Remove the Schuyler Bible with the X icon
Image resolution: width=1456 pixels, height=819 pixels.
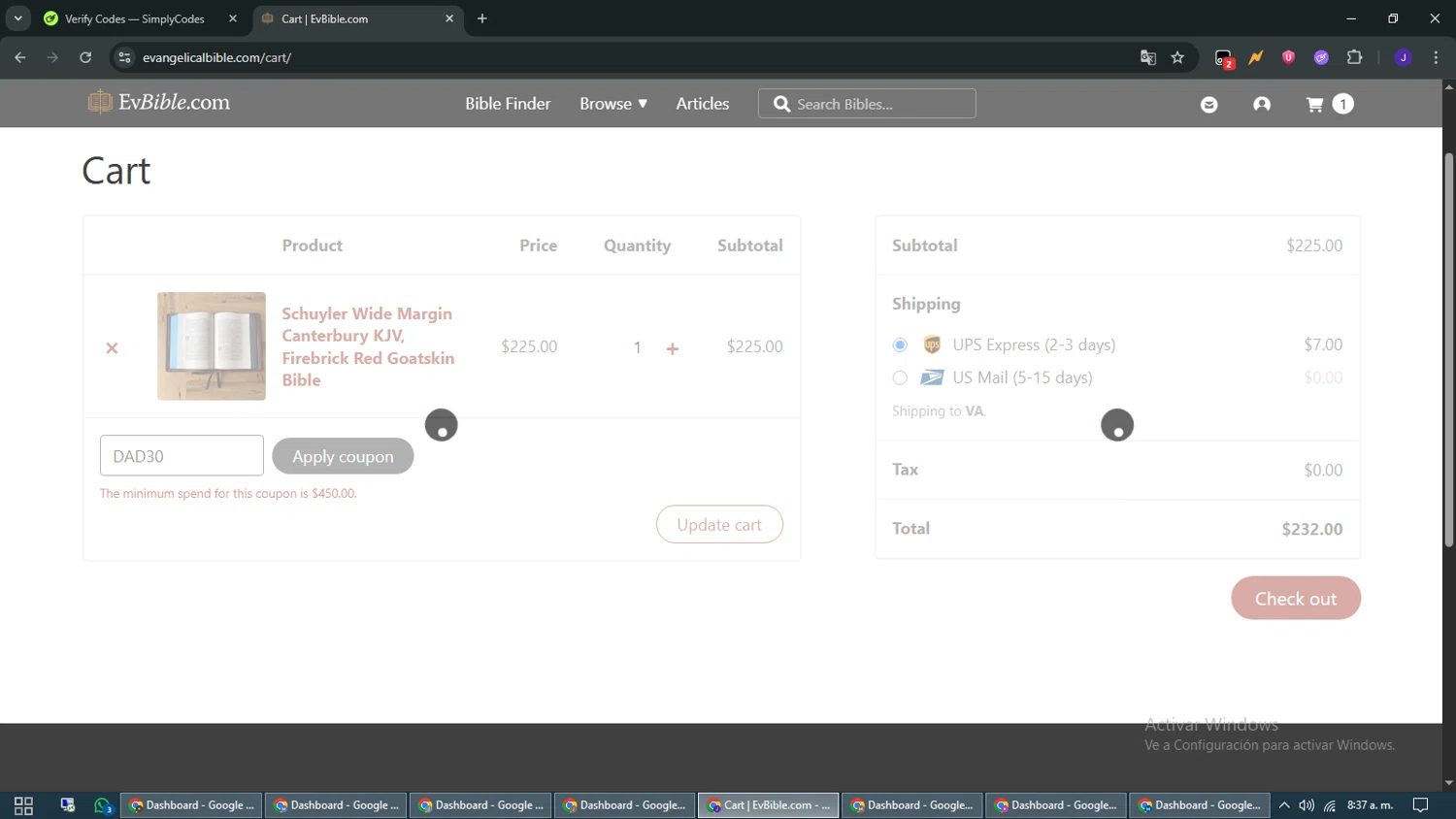point(112,347)
